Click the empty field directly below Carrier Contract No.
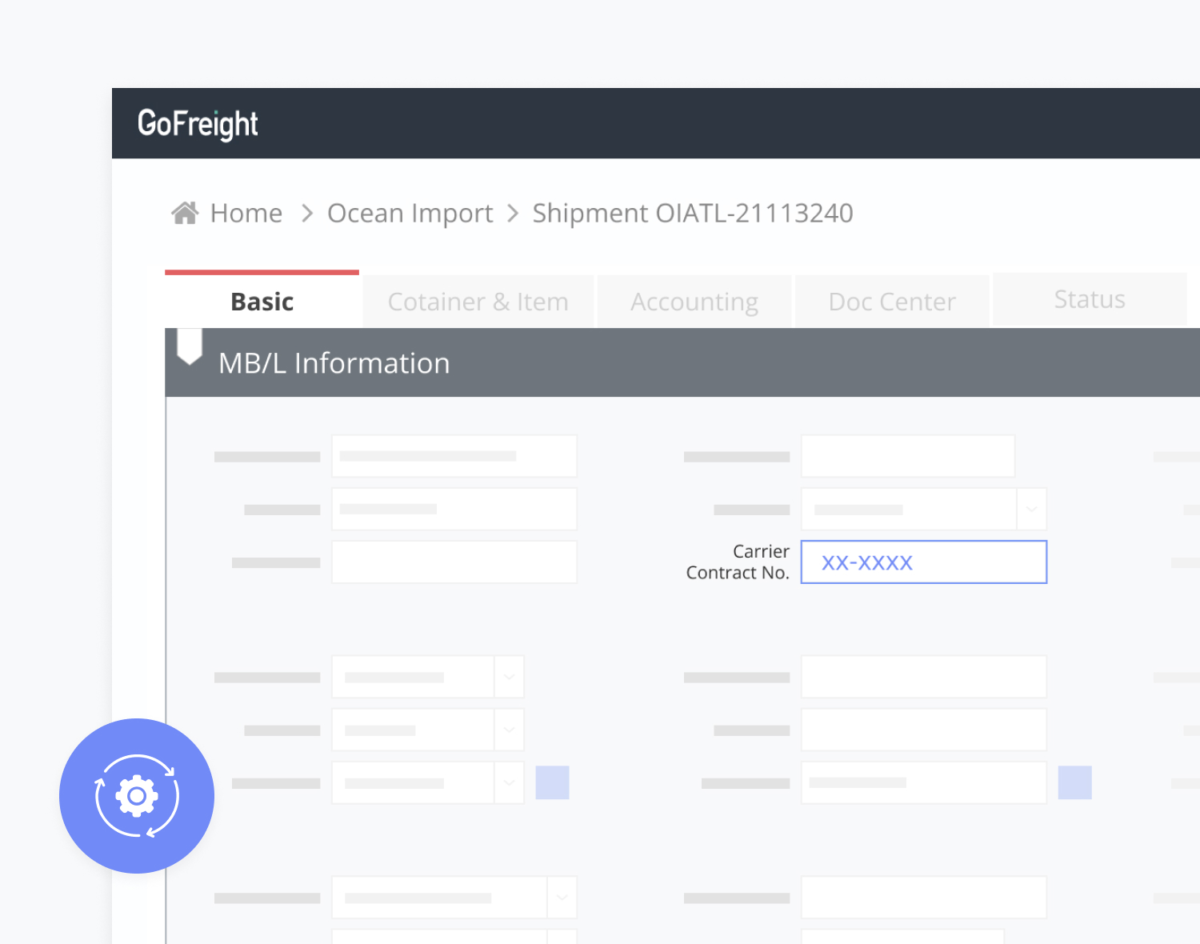1200x944 pixels. point(923,677)
